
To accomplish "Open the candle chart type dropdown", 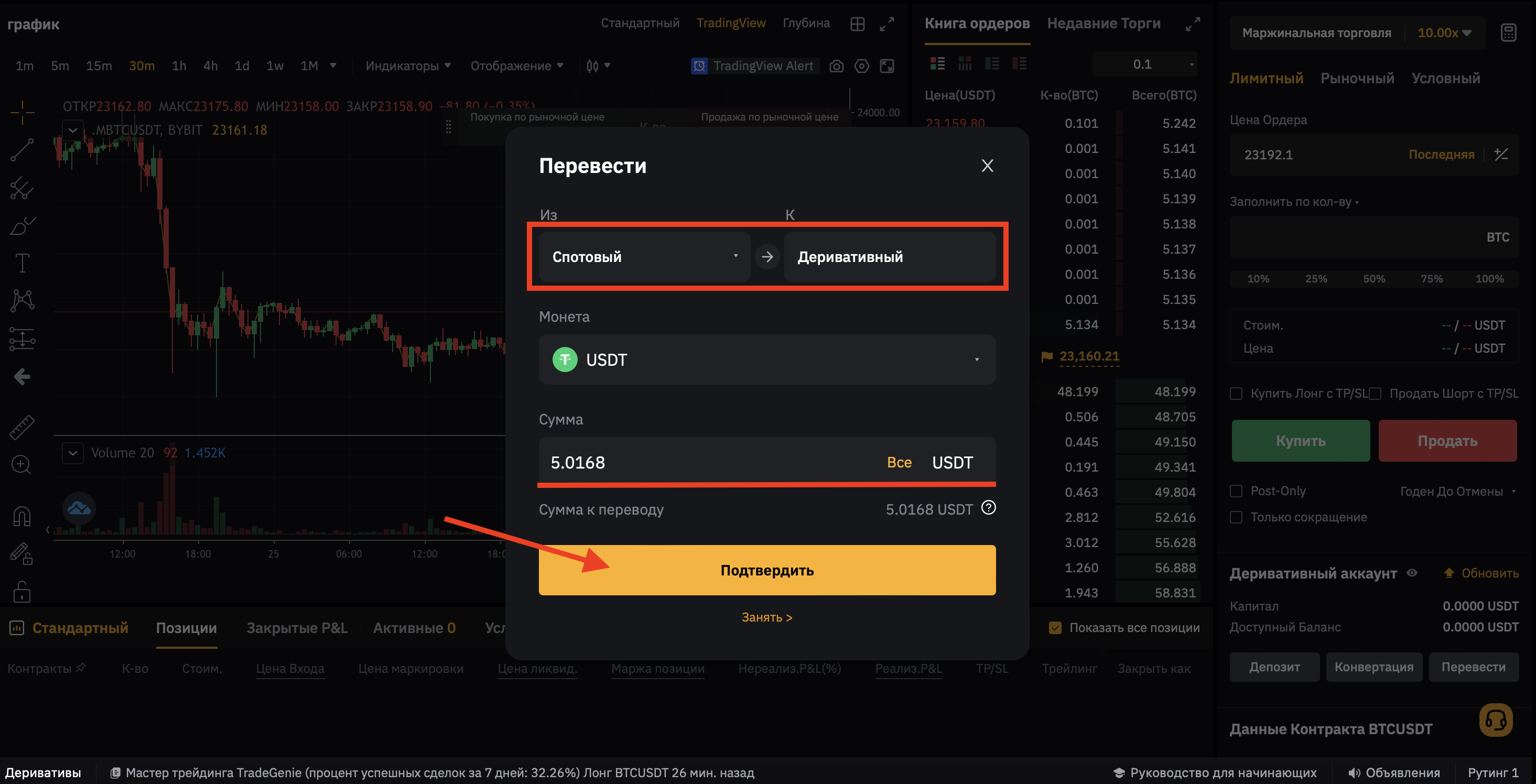I will [598, 66].
